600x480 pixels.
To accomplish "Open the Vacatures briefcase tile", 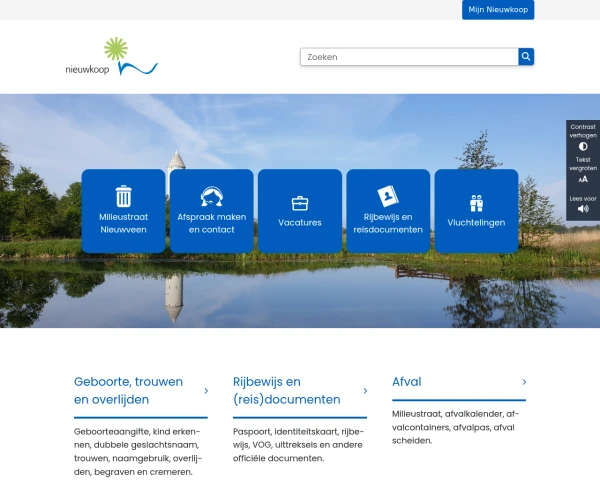I will tap(300, 211).
